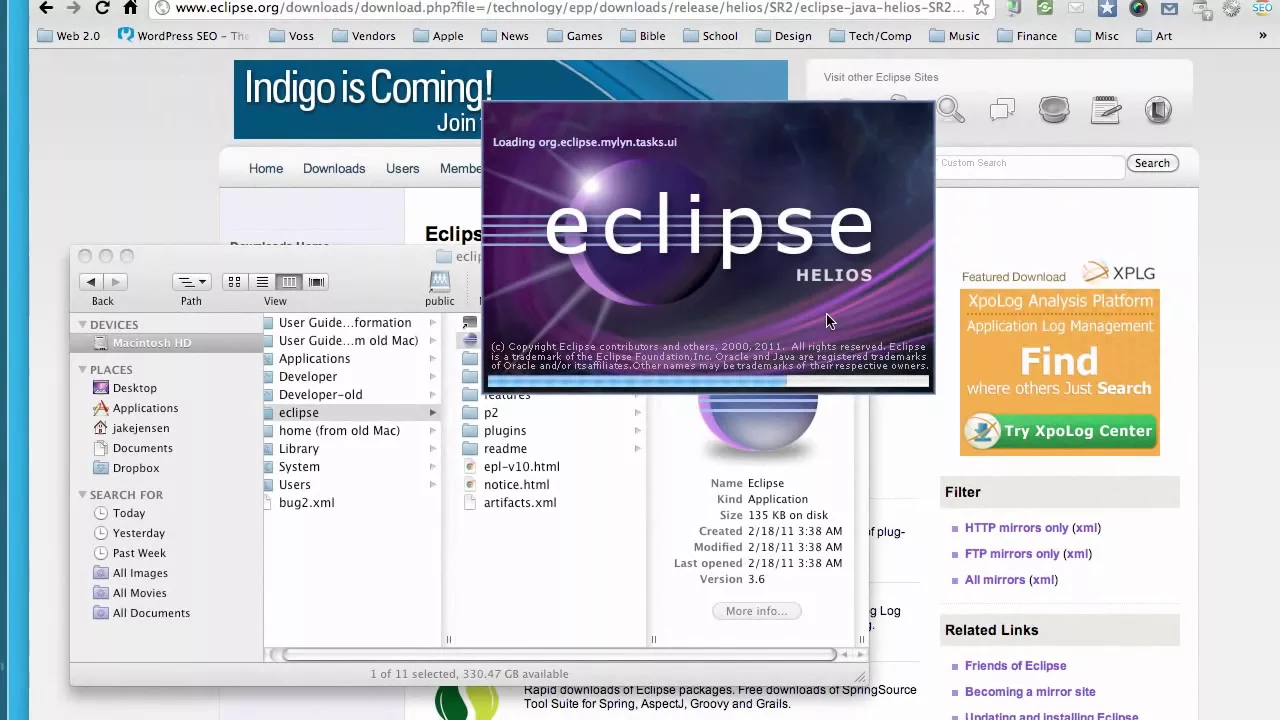The height and width of the screenshot is (720, 1280).
Task: Switch Finder to list view
Action: [x=262, y=282]
